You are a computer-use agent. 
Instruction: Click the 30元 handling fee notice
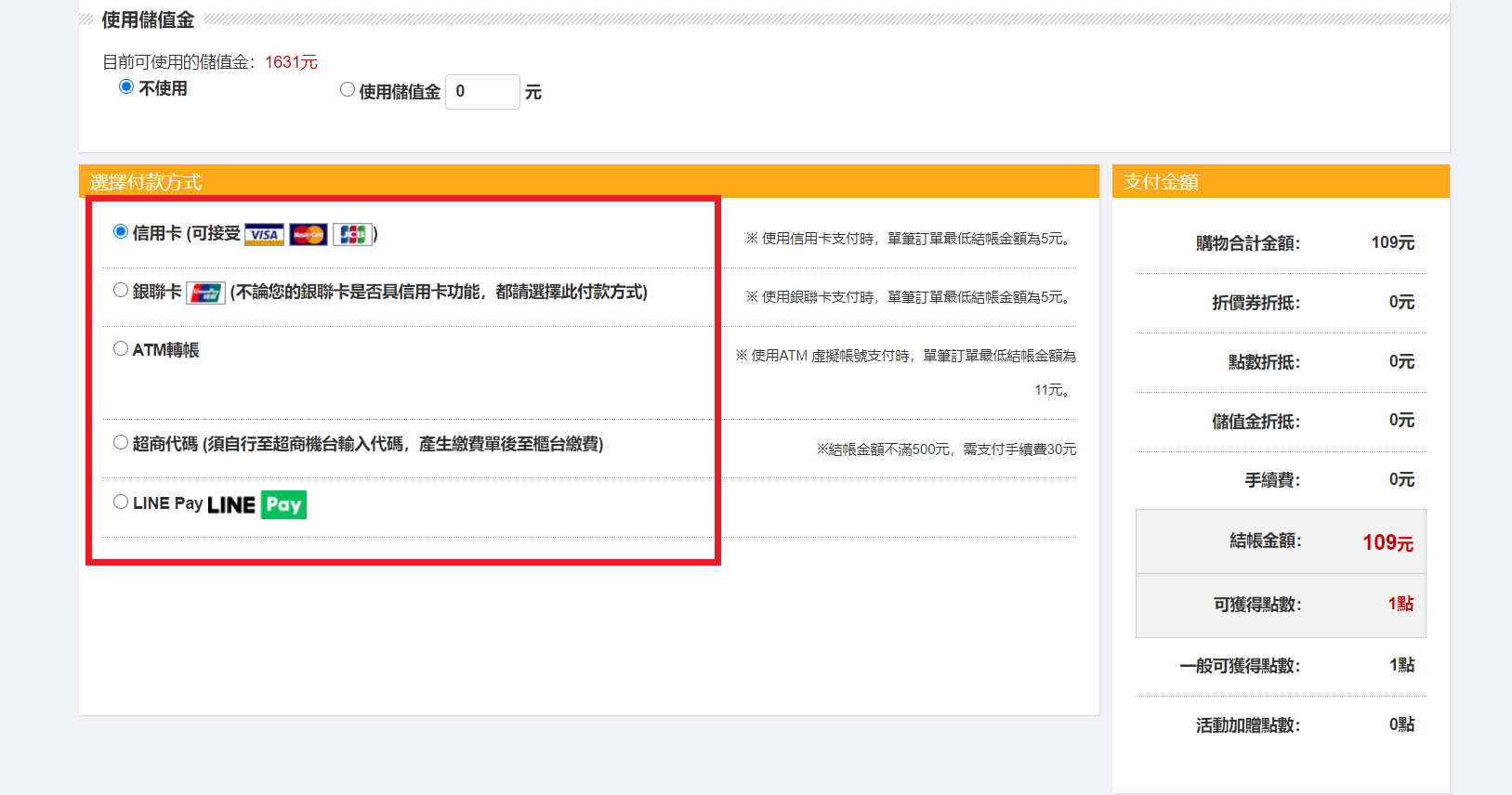(946, 450)
